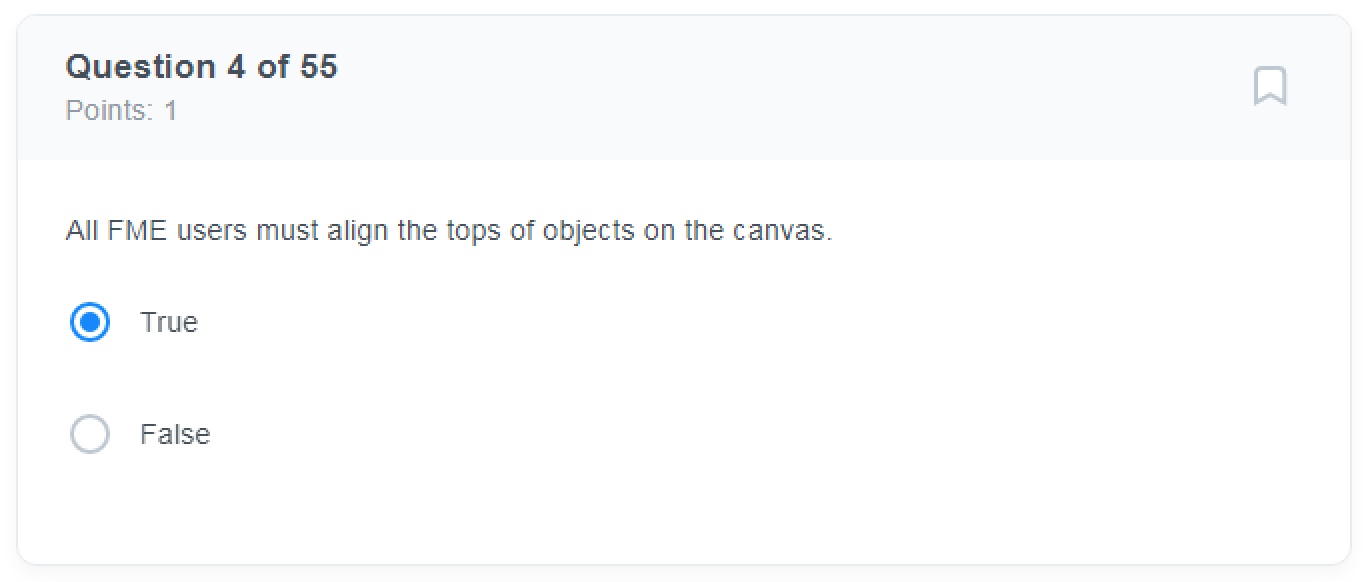1366x582 pixels.
Task: Click the digit "4" in the heading
Action: pyautogui.click(x=236, y=67)
